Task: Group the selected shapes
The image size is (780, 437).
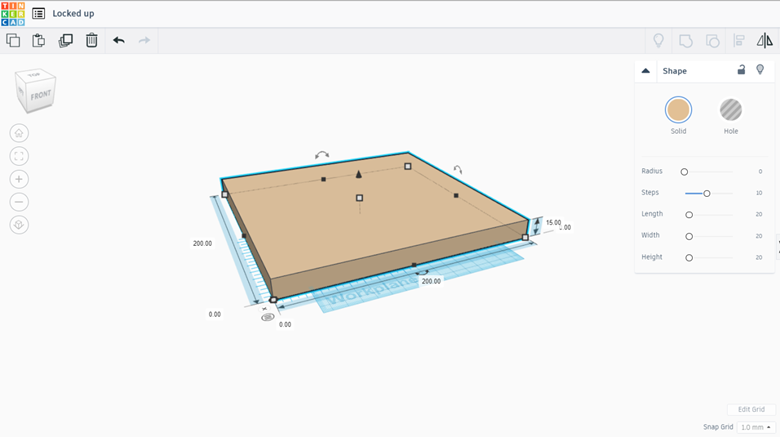Action: pyautogui.click(x=685, y=41)
